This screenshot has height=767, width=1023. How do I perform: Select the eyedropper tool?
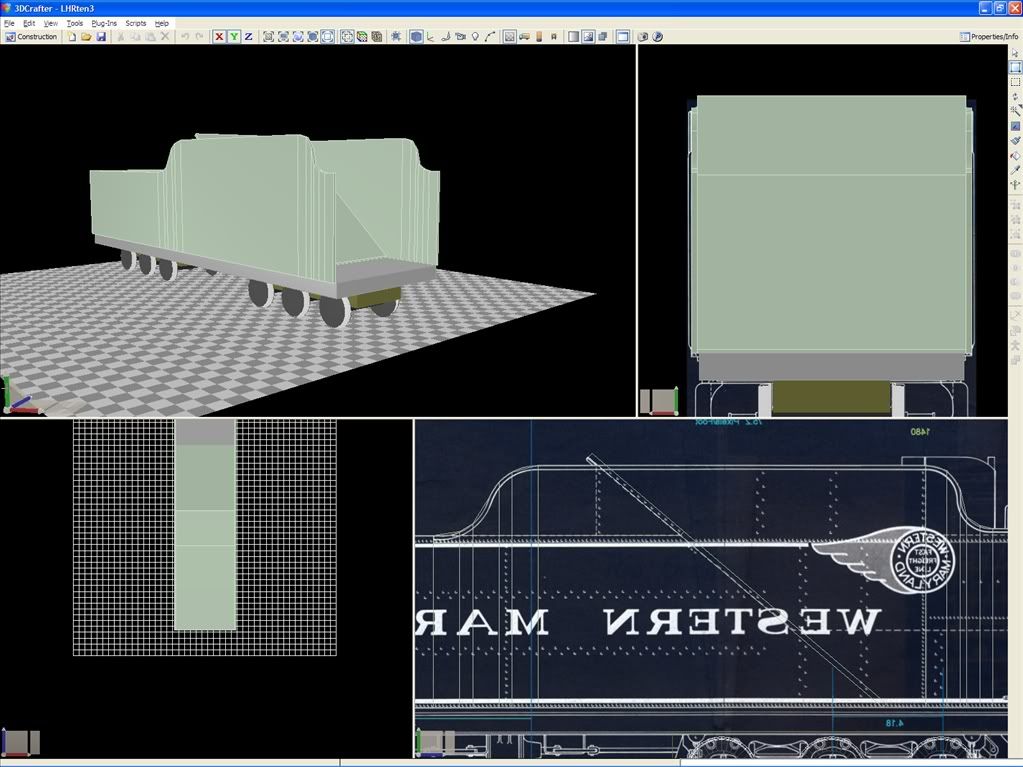1015,170
